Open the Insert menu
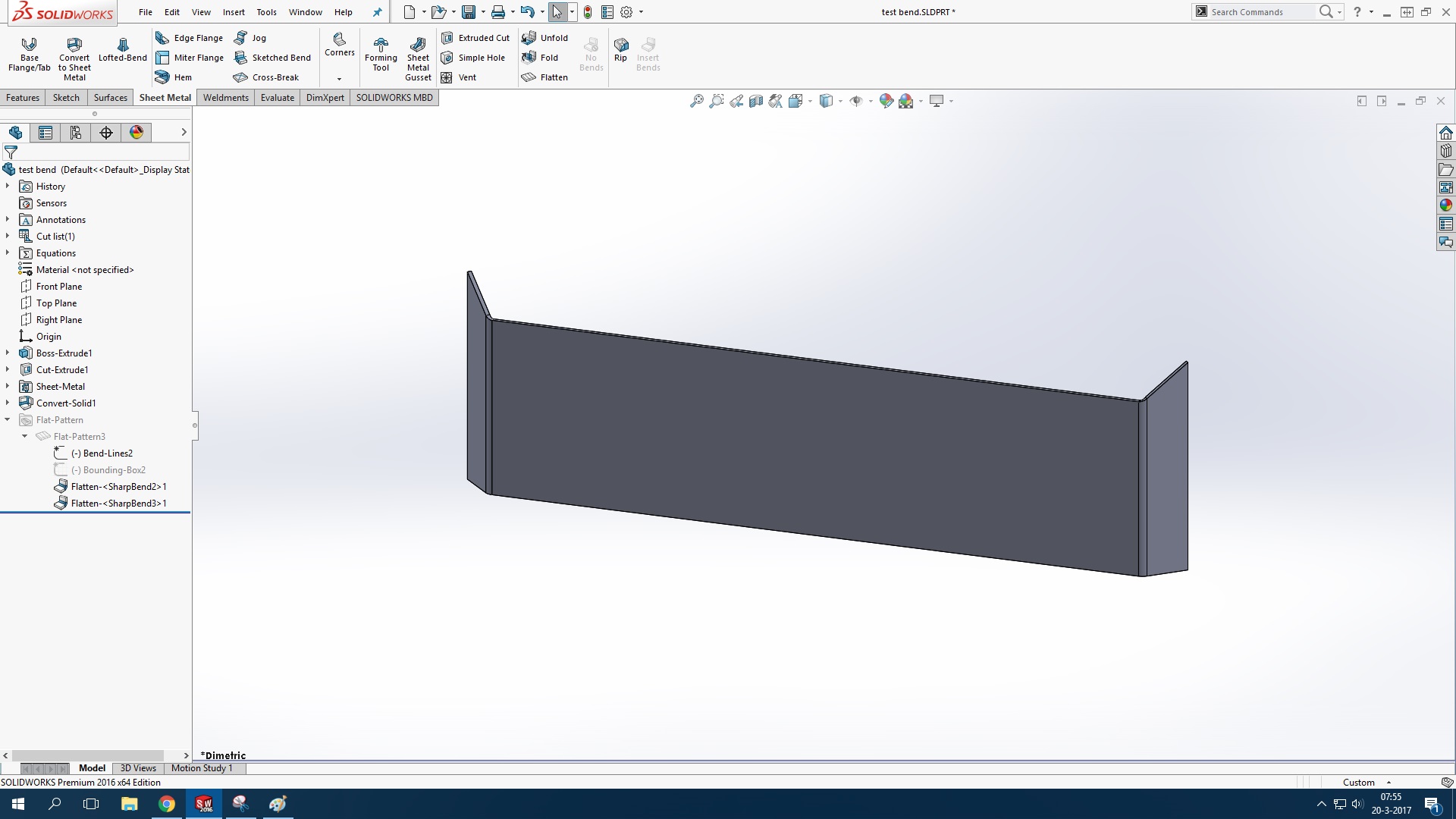 [x=234, y=12]
